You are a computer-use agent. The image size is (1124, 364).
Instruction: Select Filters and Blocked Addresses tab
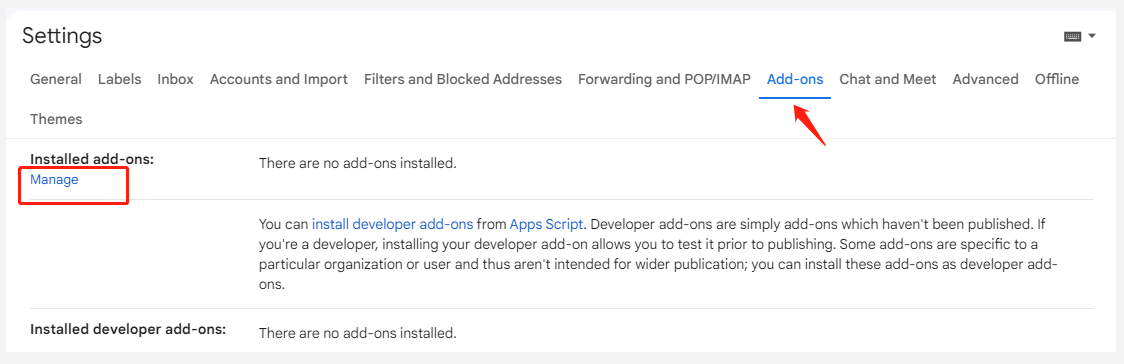463,79
